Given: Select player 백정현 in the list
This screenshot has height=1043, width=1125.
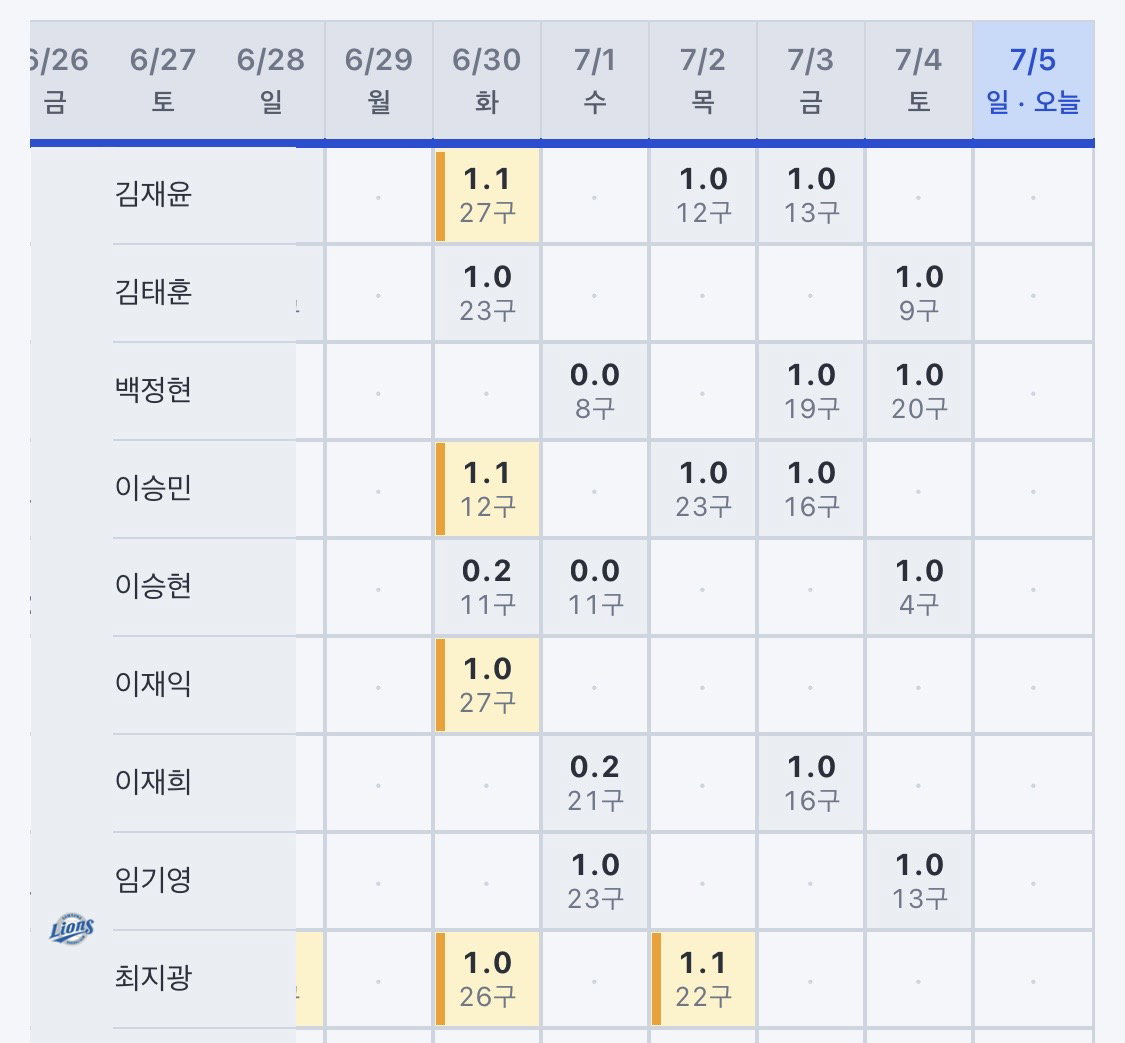Looking at the screenshot, I should click(x=154, y=390).
